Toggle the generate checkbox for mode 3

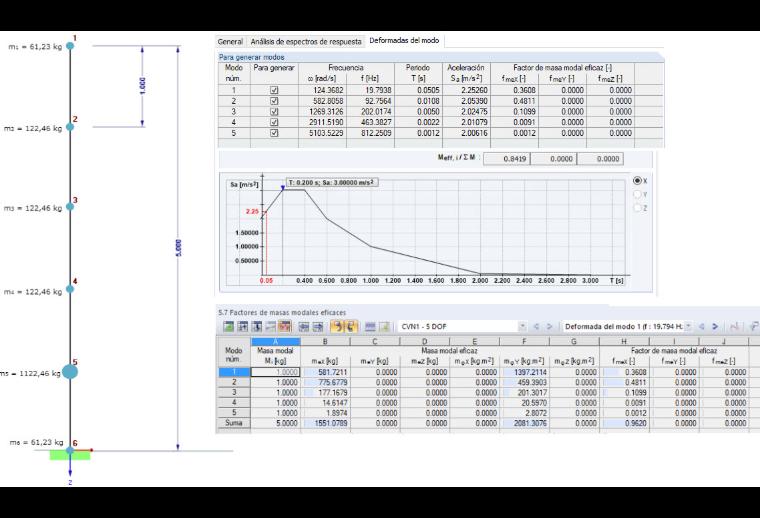point(274,111)
